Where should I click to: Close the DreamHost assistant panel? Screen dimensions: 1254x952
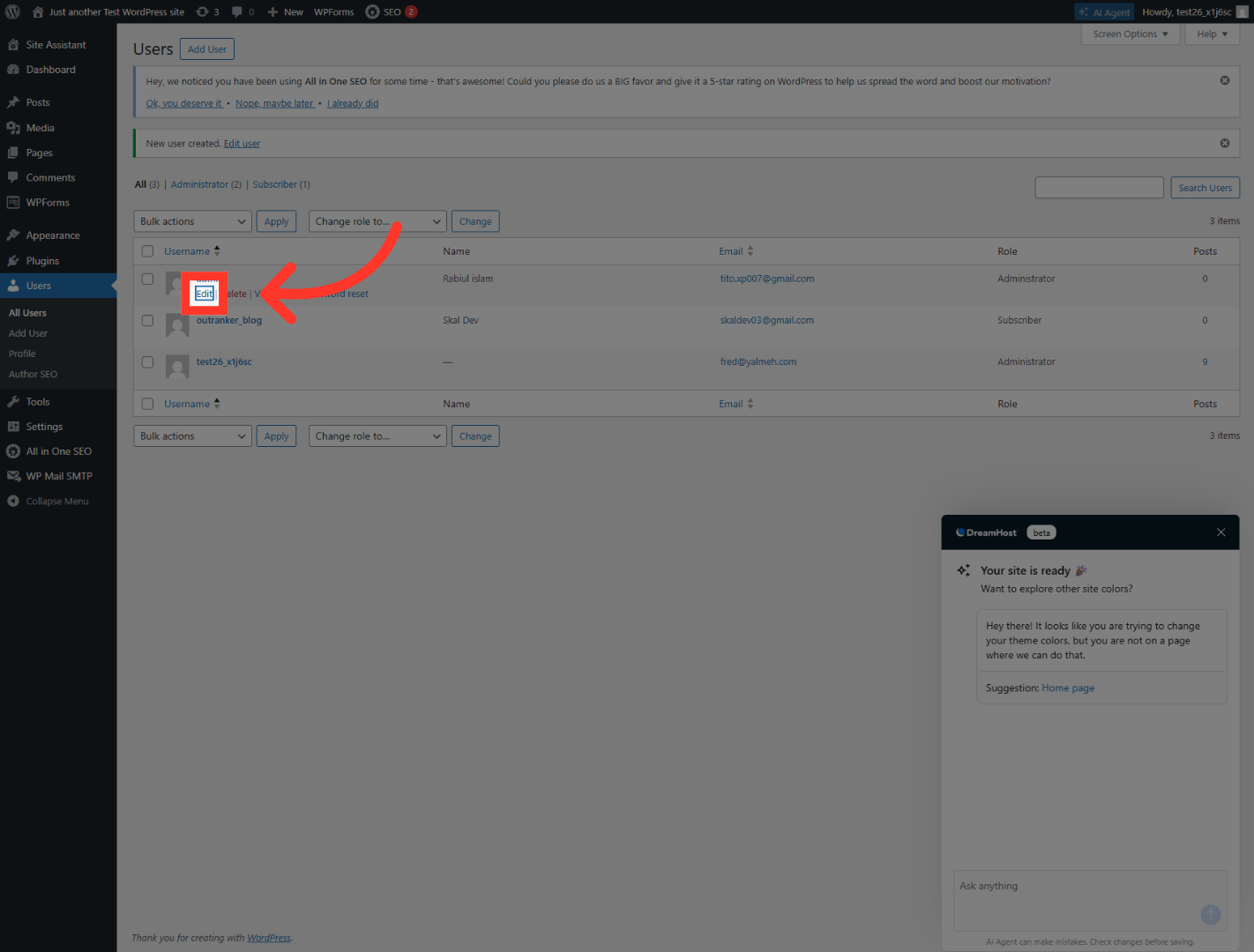(1221, 532)
